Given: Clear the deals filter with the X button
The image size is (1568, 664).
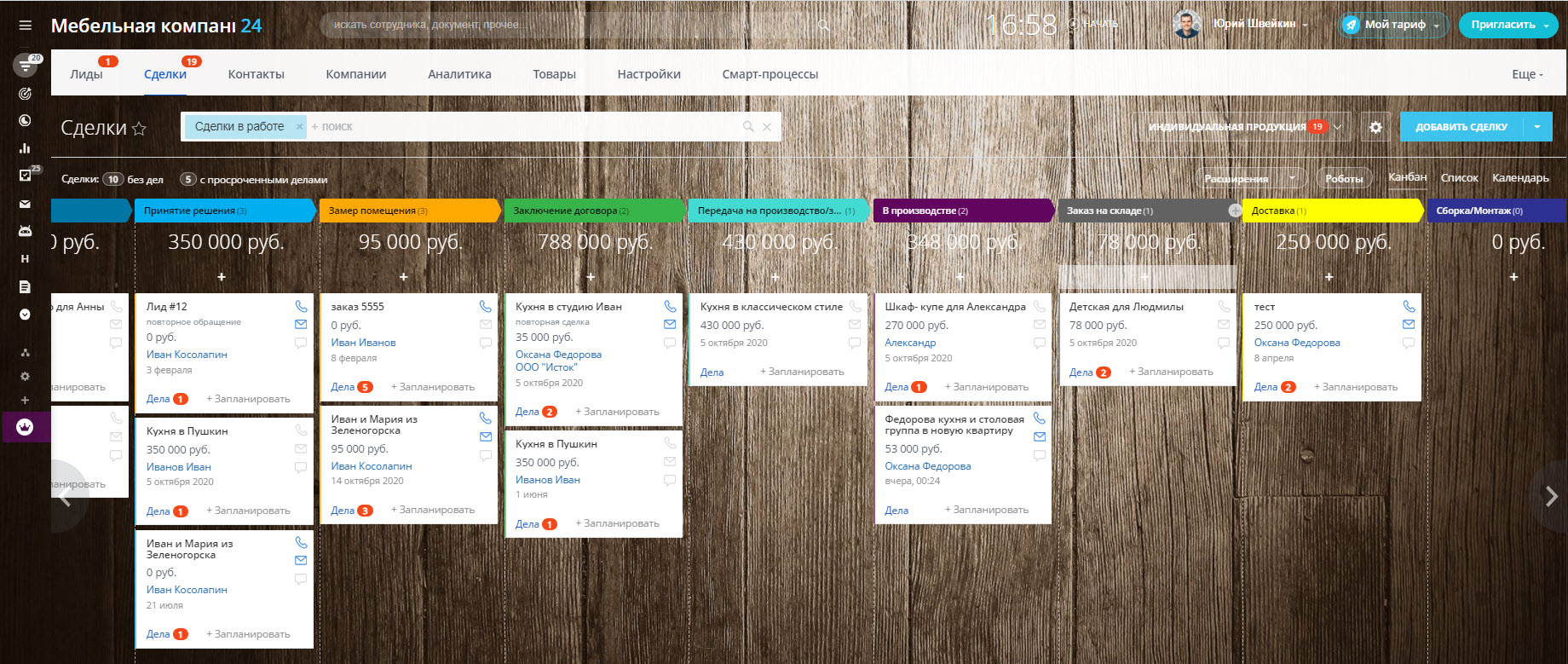Looking at the screenshot, I should pyautogui.click(x=767, y=127).
